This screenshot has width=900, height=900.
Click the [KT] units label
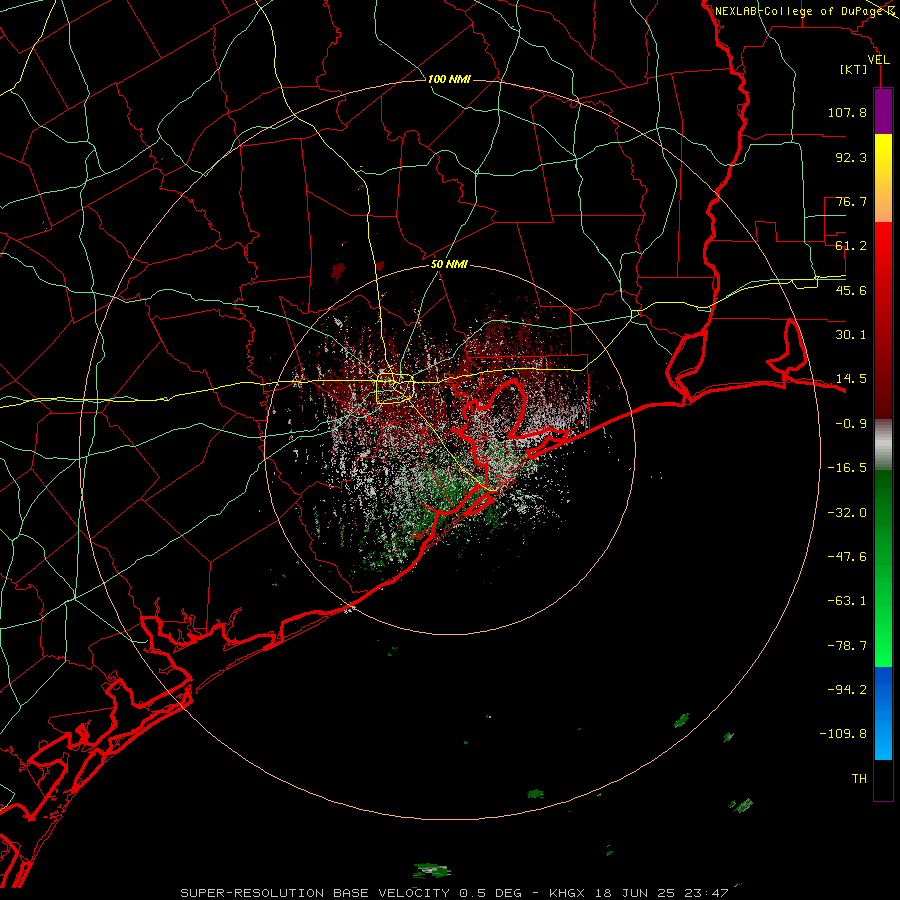pos(854,69)
